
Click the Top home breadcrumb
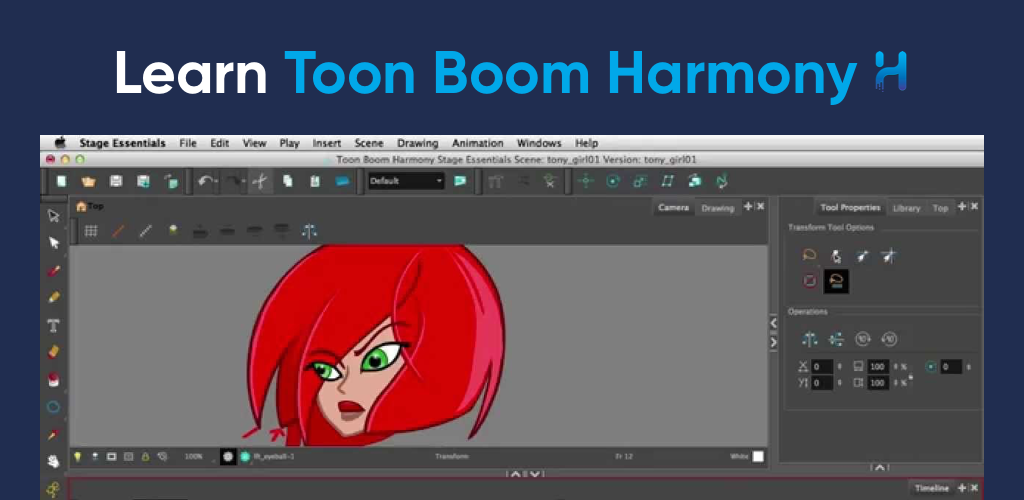[89, 206]
